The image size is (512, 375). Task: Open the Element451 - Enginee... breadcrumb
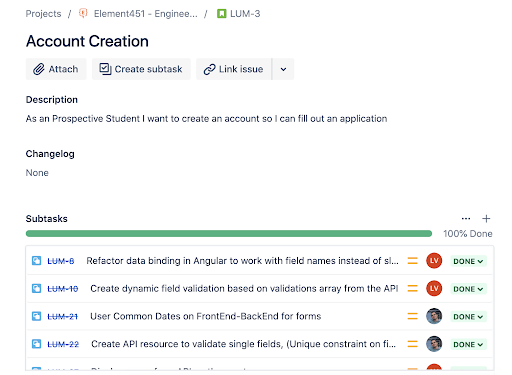pyautogui.click(x=145, y=14)
